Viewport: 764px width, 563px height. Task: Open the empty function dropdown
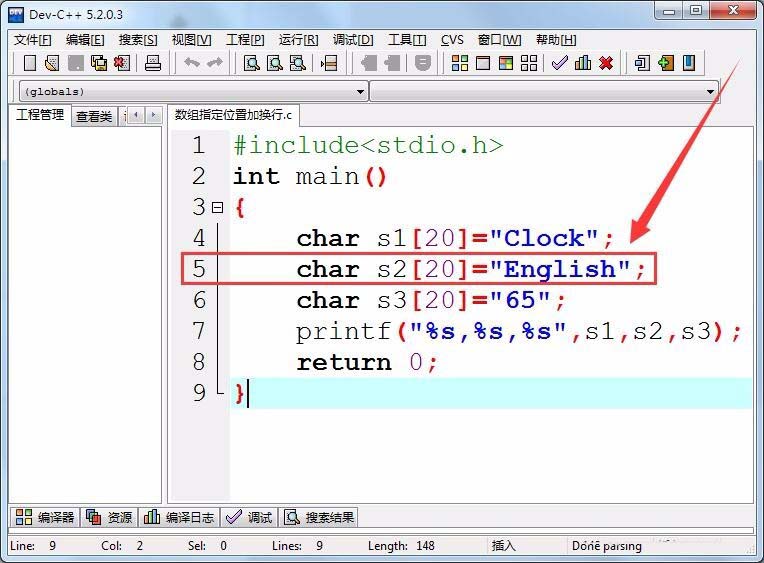[x=543, y=92]
